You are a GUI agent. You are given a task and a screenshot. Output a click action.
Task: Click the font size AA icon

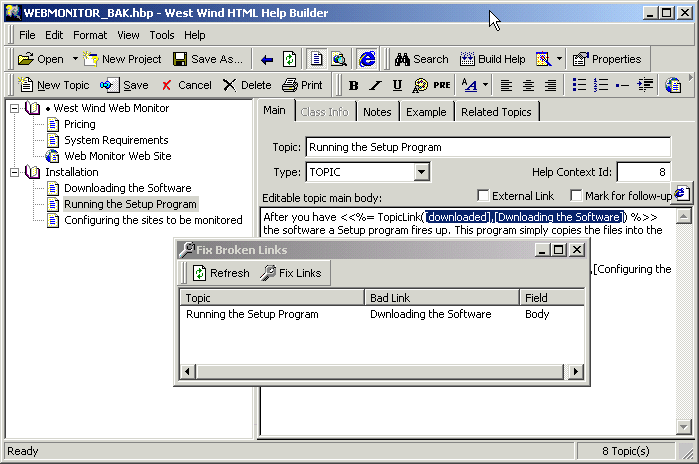click(x=469, y=85)
